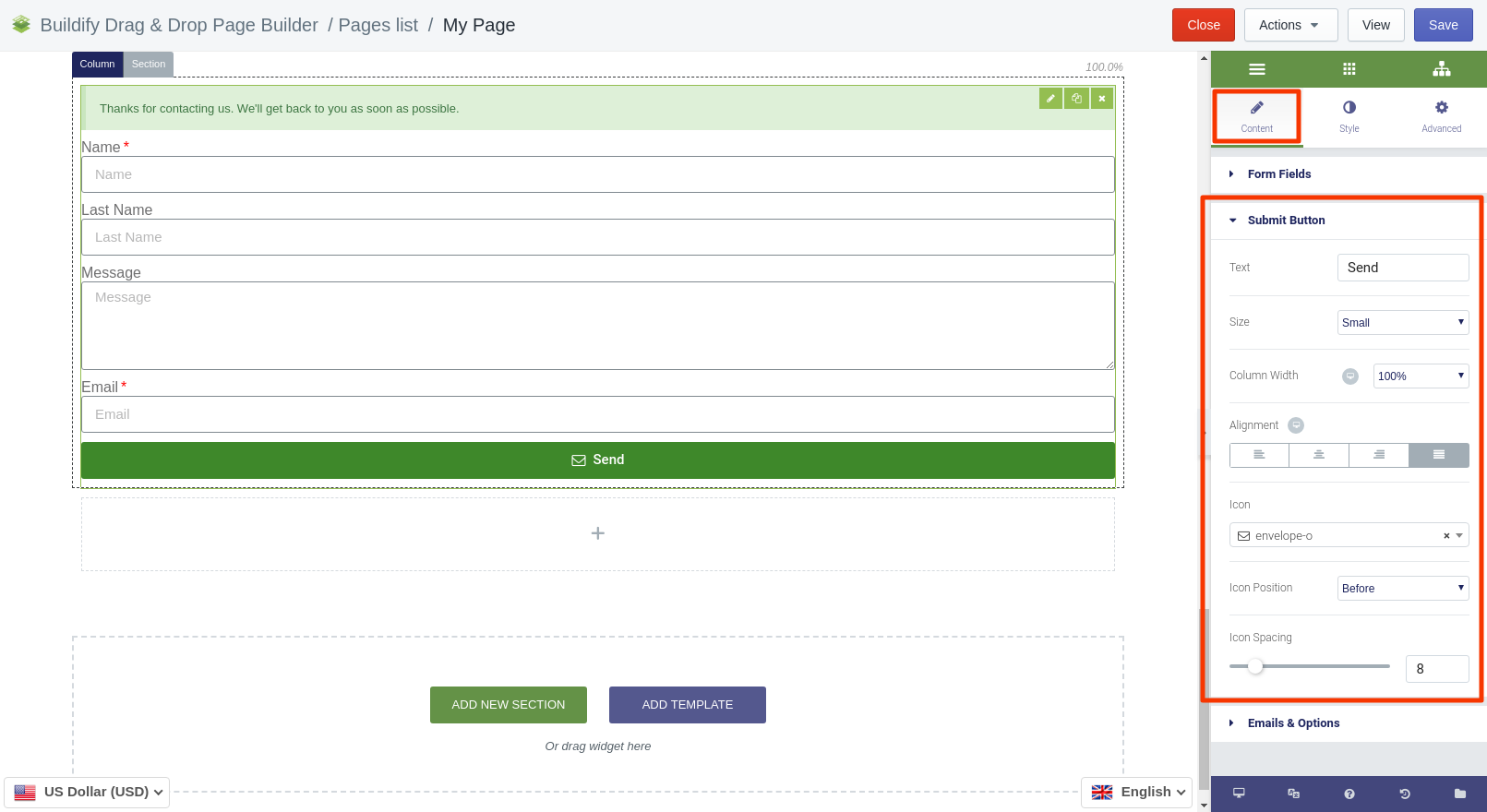
Task: Switch to the Content tab
Action: coord(1256,116)
